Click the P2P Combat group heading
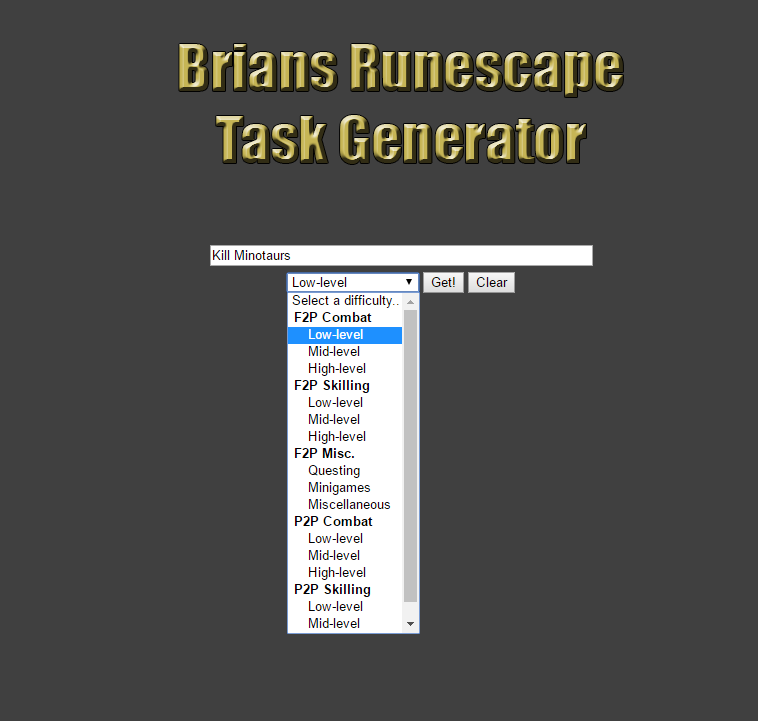Viewport: 758px width, 721px height. (x=345, y=522)
